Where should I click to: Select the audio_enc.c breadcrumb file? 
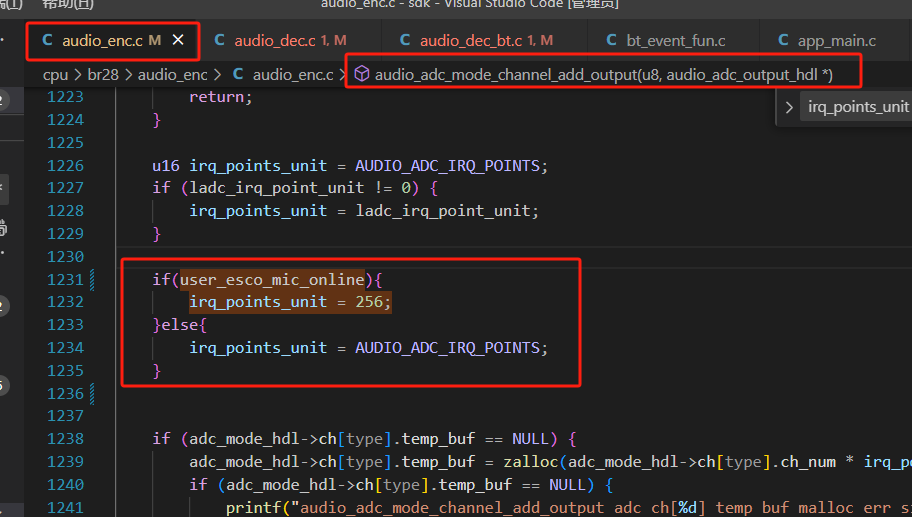pos(293,75)
